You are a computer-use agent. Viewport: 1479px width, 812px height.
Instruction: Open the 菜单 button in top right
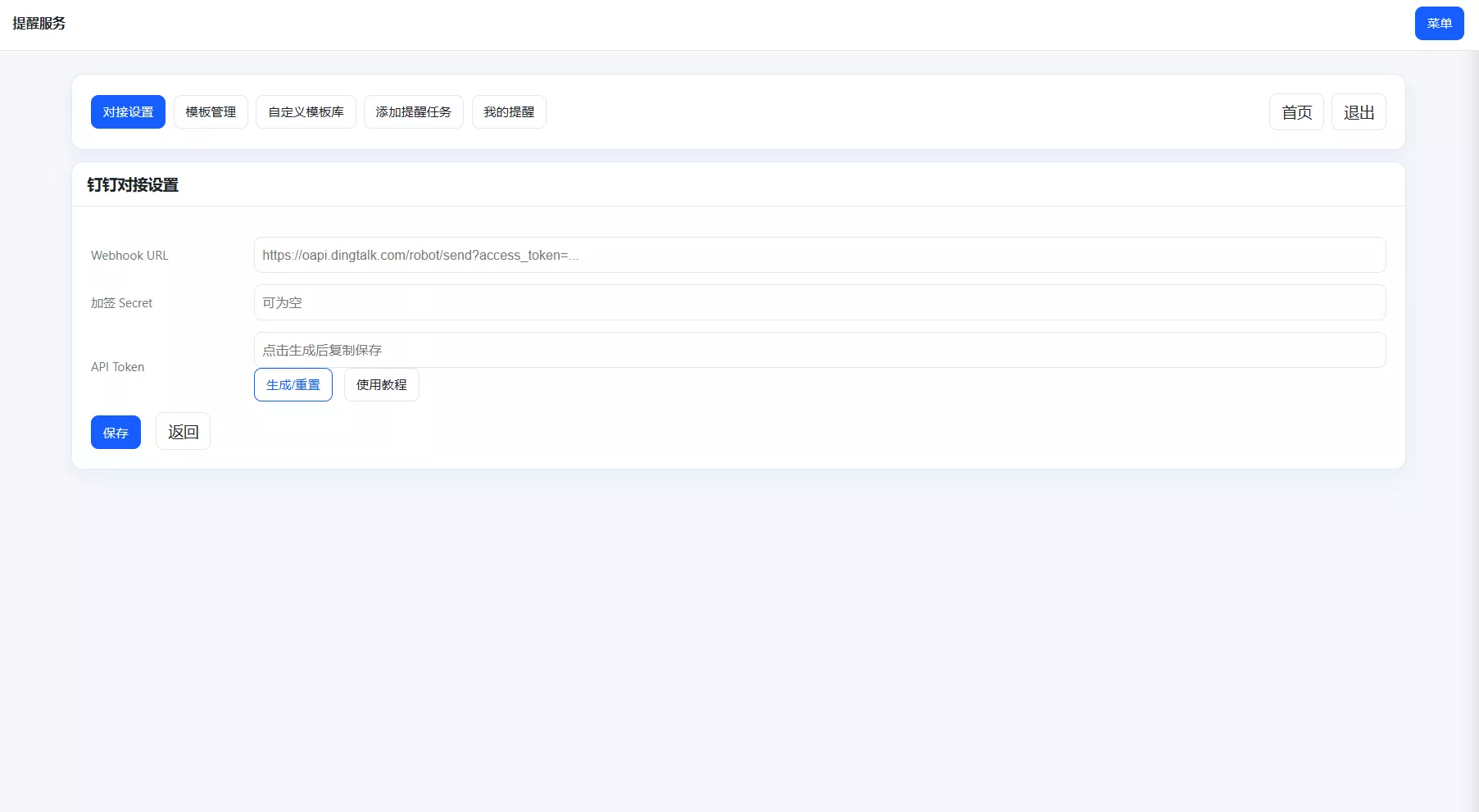point(1439,23)
